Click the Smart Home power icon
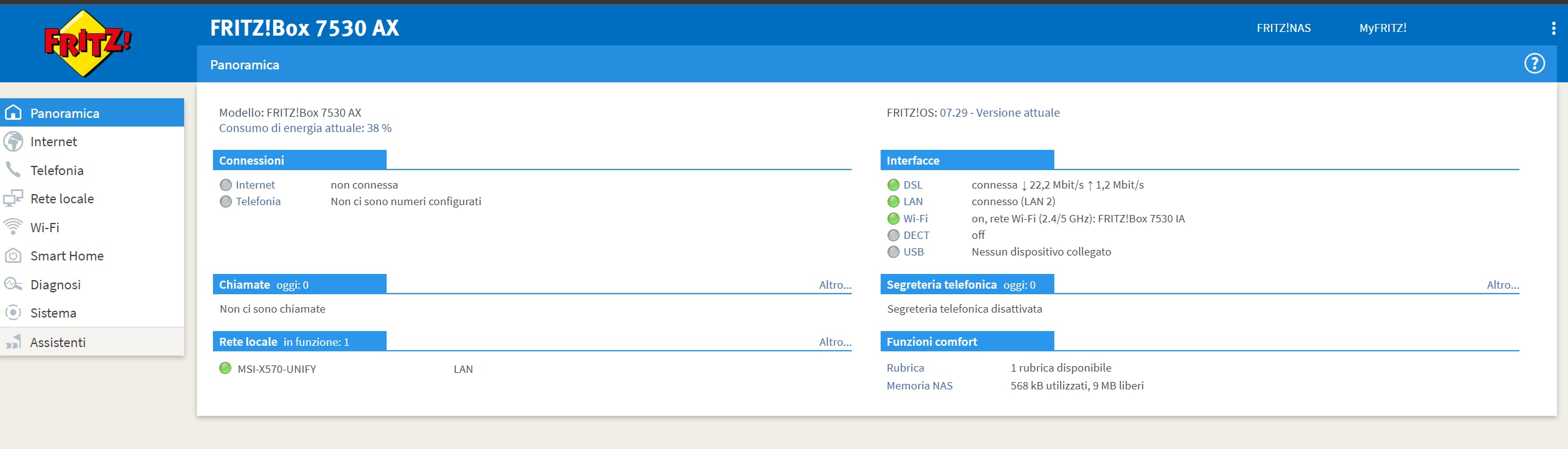The image size is (1568, 449). coord(13,256)
